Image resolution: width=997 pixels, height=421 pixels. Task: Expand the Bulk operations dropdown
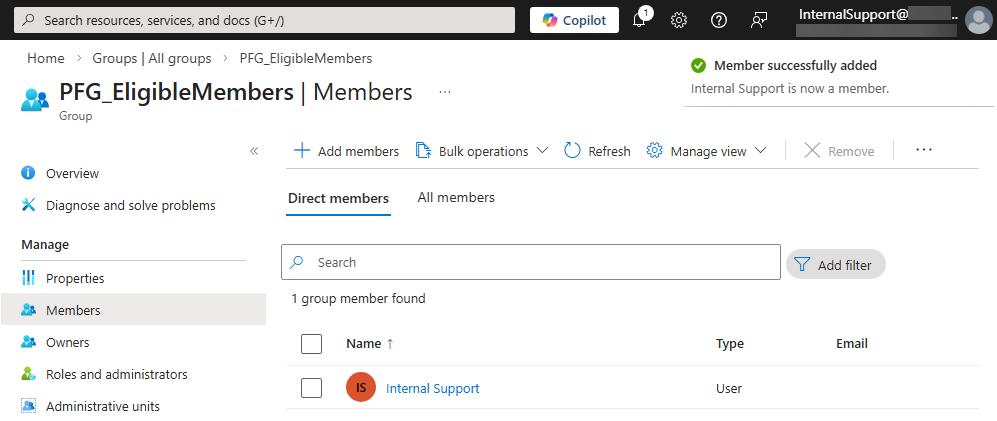[x=482, y=151]
